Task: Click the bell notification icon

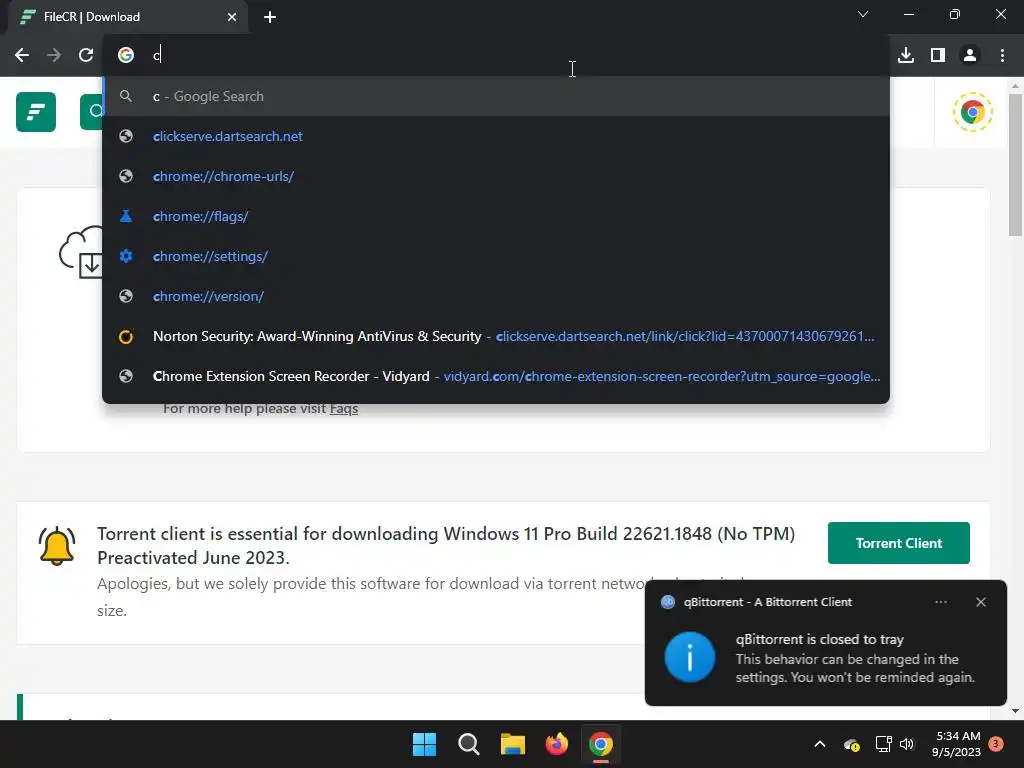Action: (57, 545)
